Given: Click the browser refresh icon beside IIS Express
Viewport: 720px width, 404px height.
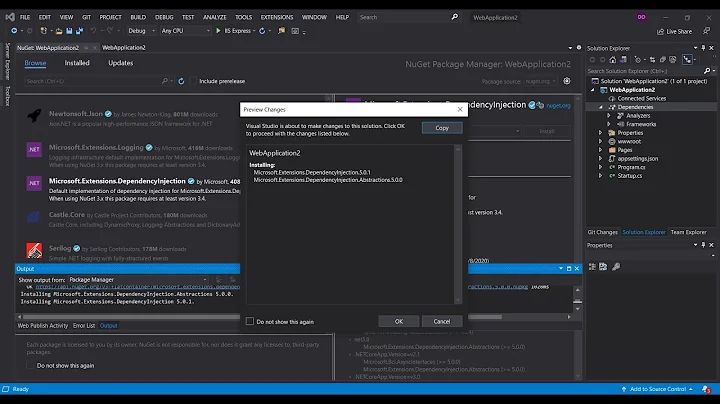Looking at the screenshot, I should coord(262,31).
